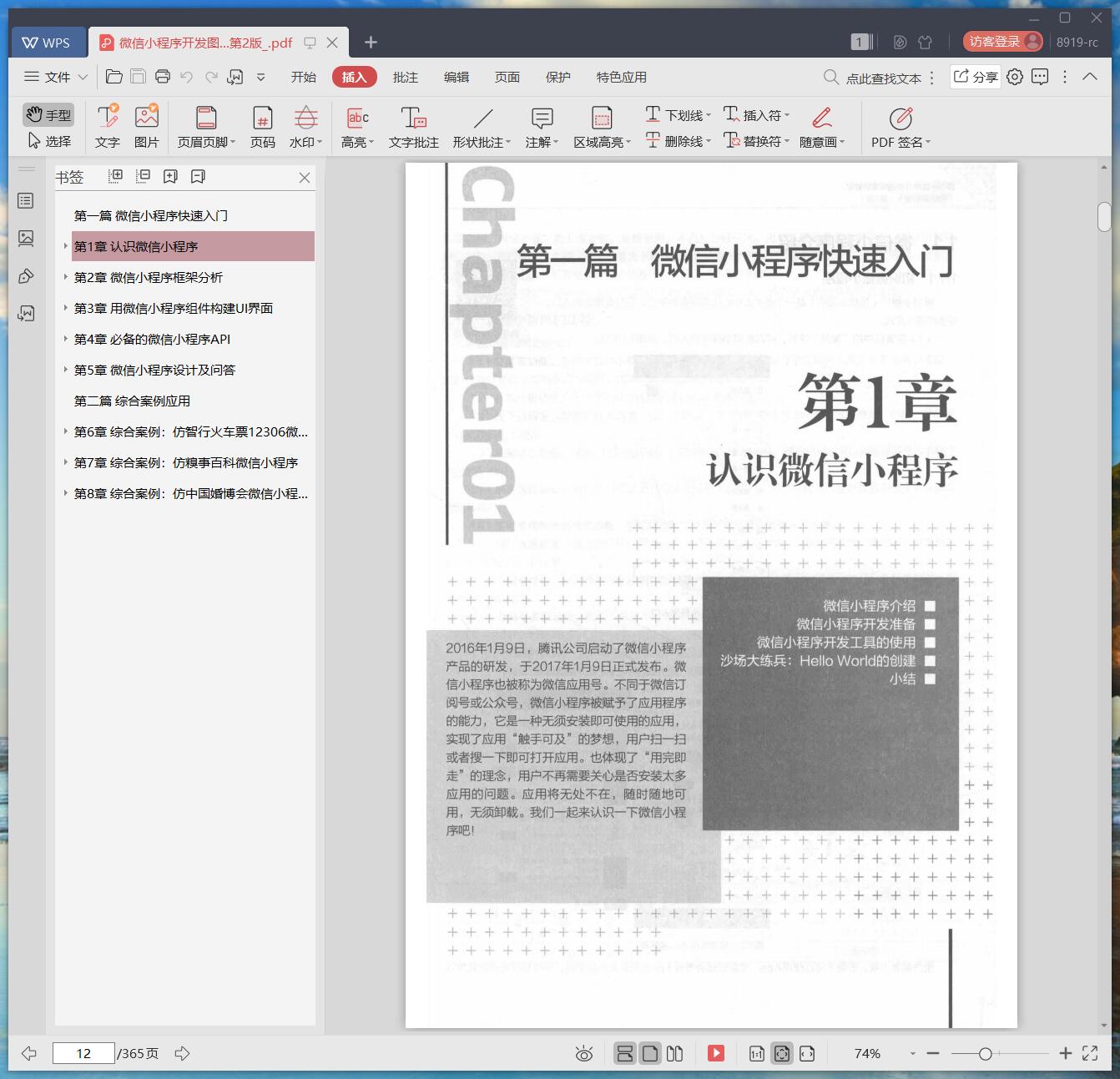Apply strikethrough via 删除线
The image size is (1120, 1079).
tap(678, 141)
